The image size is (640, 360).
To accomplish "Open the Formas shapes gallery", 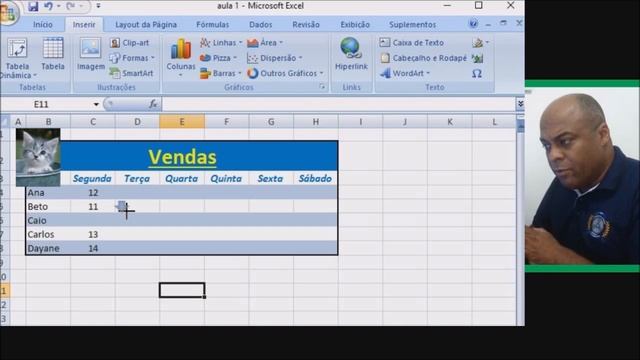I will (x=132, y=58).
